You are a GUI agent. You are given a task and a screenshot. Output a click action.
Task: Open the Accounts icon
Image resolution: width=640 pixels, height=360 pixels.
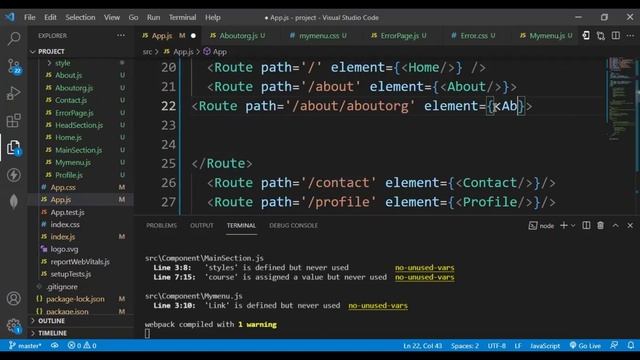point(13,298)
